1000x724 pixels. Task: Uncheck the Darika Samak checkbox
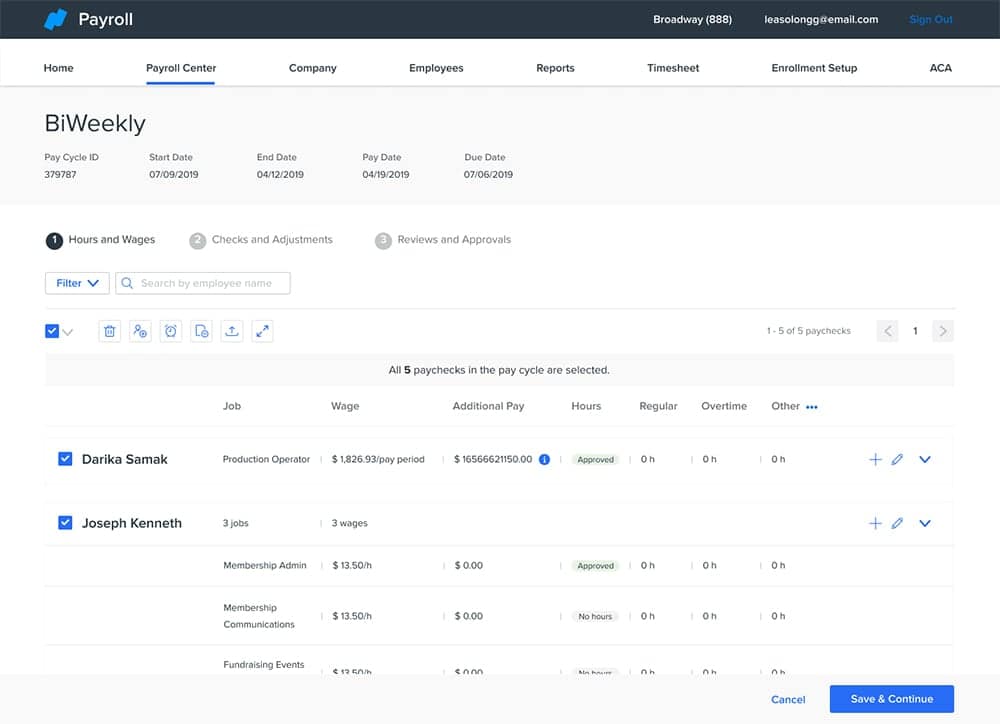65,459
